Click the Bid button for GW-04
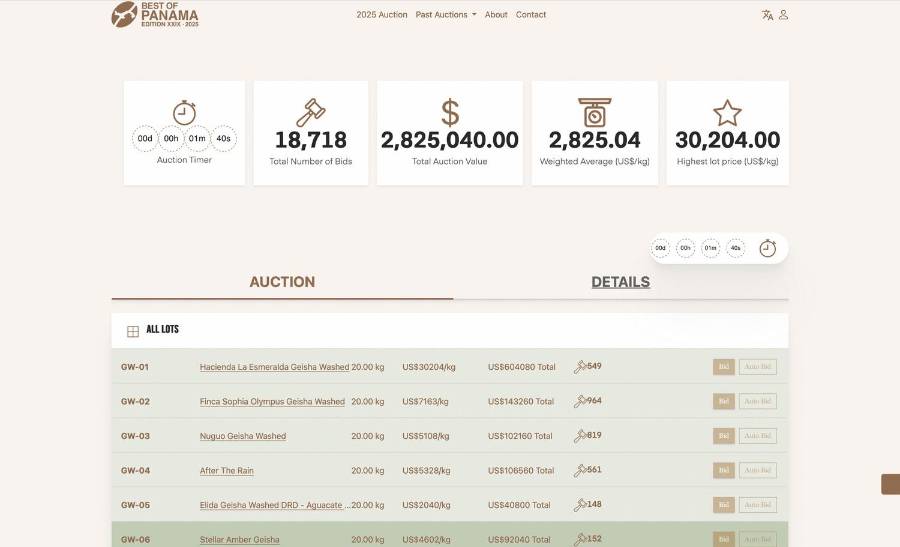Image resolution: width=900 pixels, height=547 pixels. click(x=724, y=470)
